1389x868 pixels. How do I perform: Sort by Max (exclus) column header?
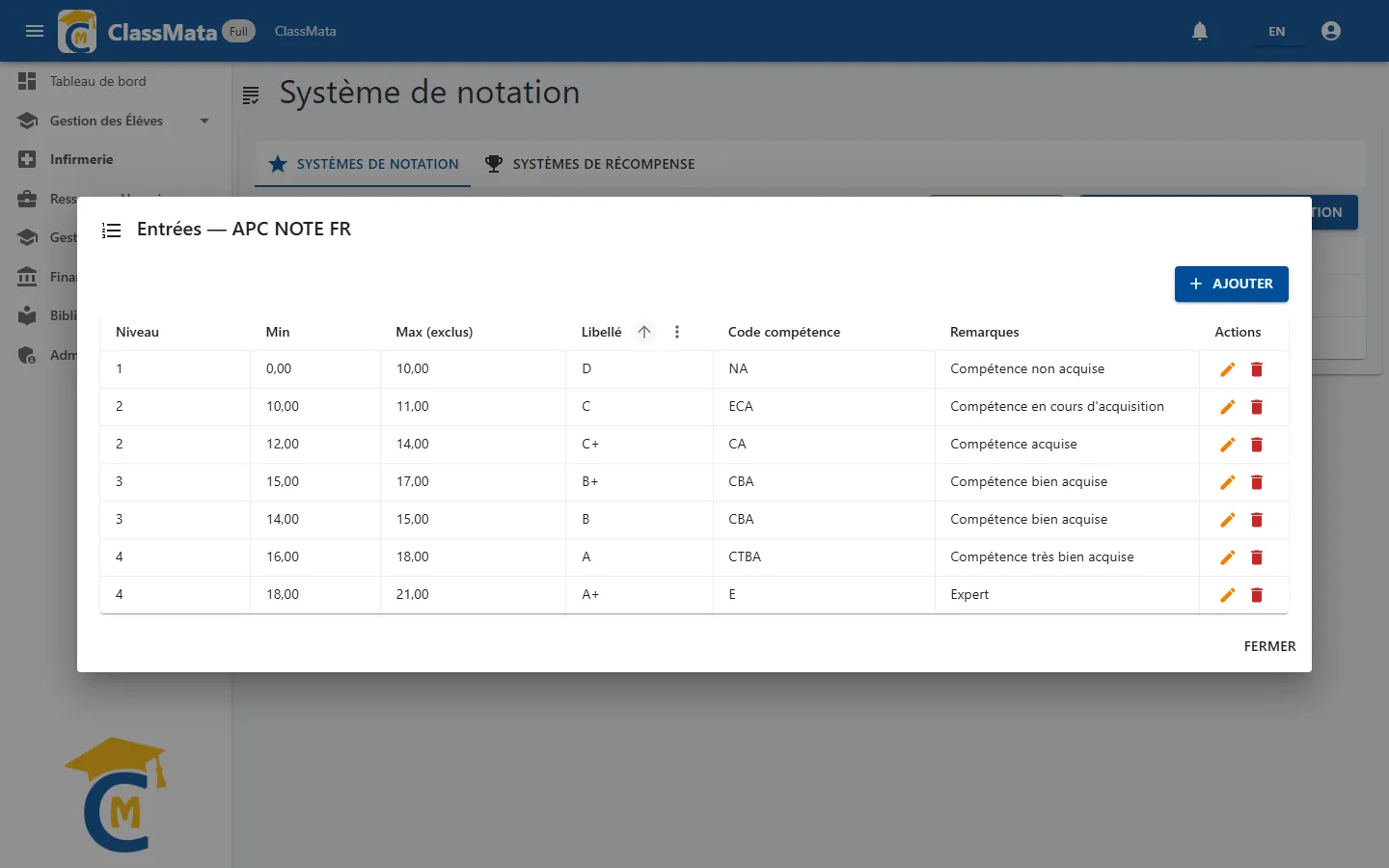(x=434, y=332)
